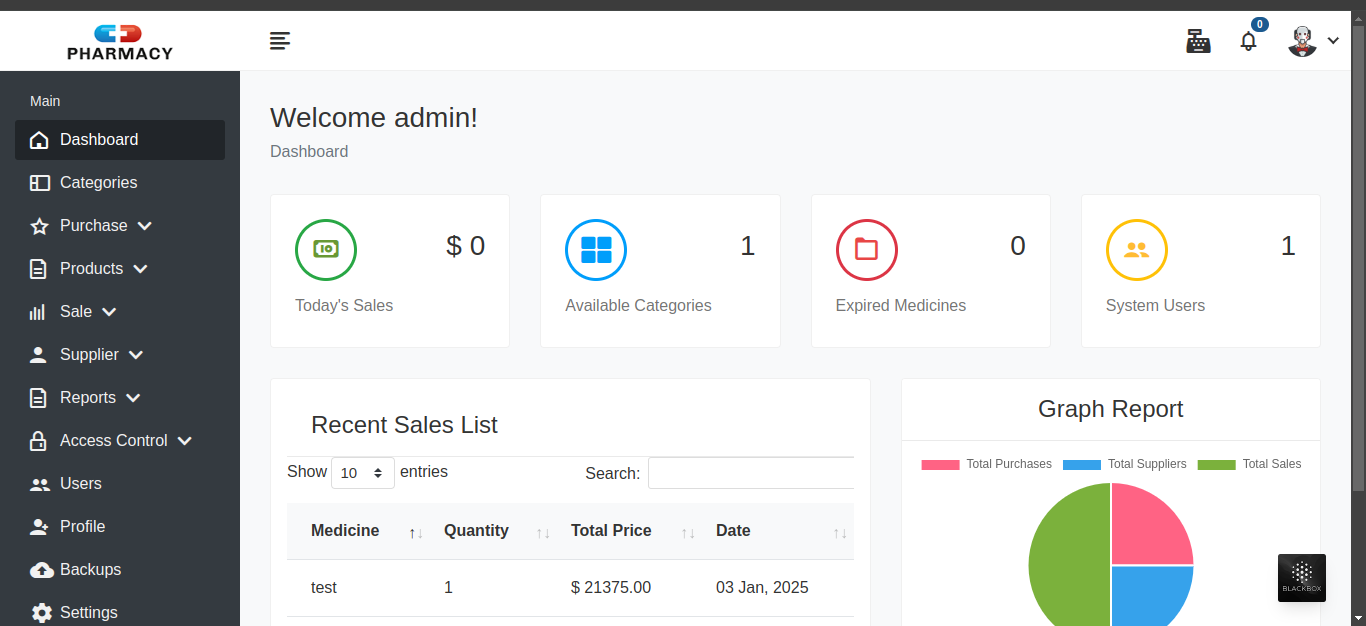Open the entries count dropdown
The width and height of the screenshot is (1366, 626).
[362, 473]
